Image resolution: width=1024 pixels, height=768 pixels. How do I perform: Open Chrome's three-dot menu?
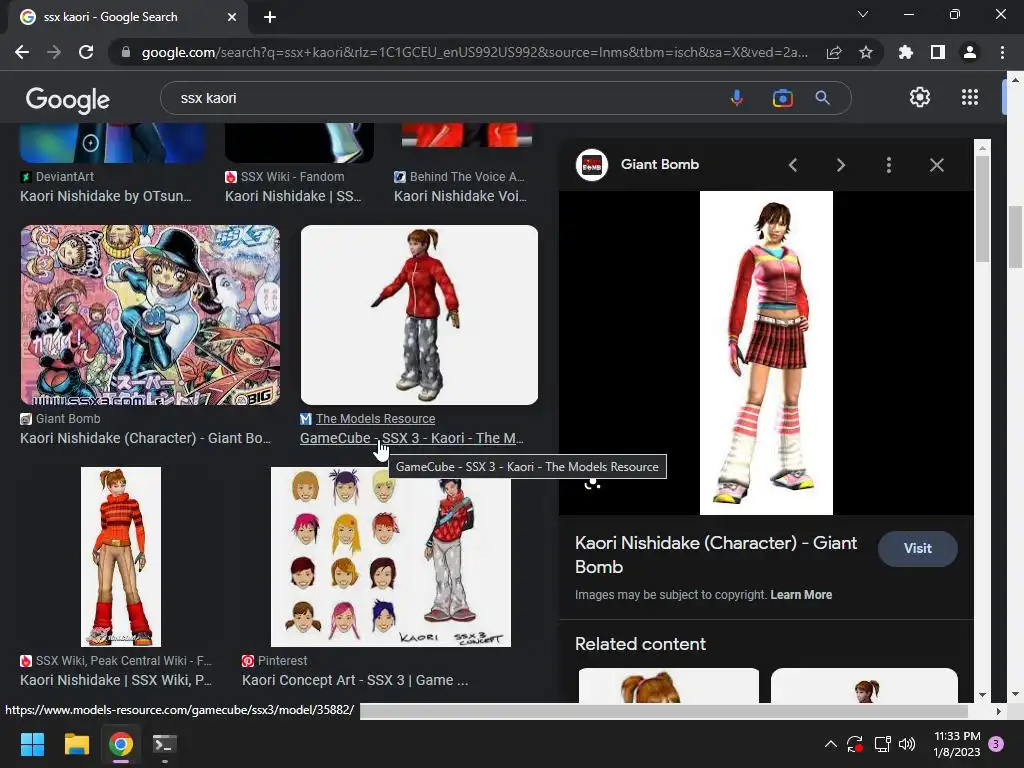click(1002, 52)
